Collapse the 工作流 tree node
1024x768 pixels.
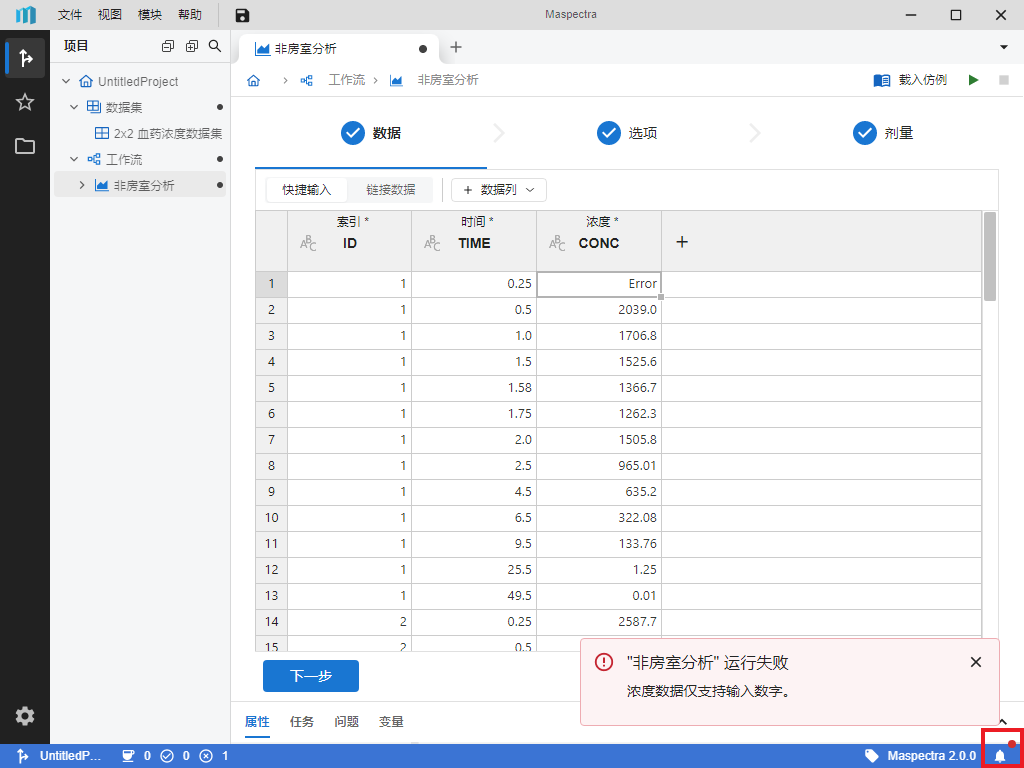click(74, 159)
